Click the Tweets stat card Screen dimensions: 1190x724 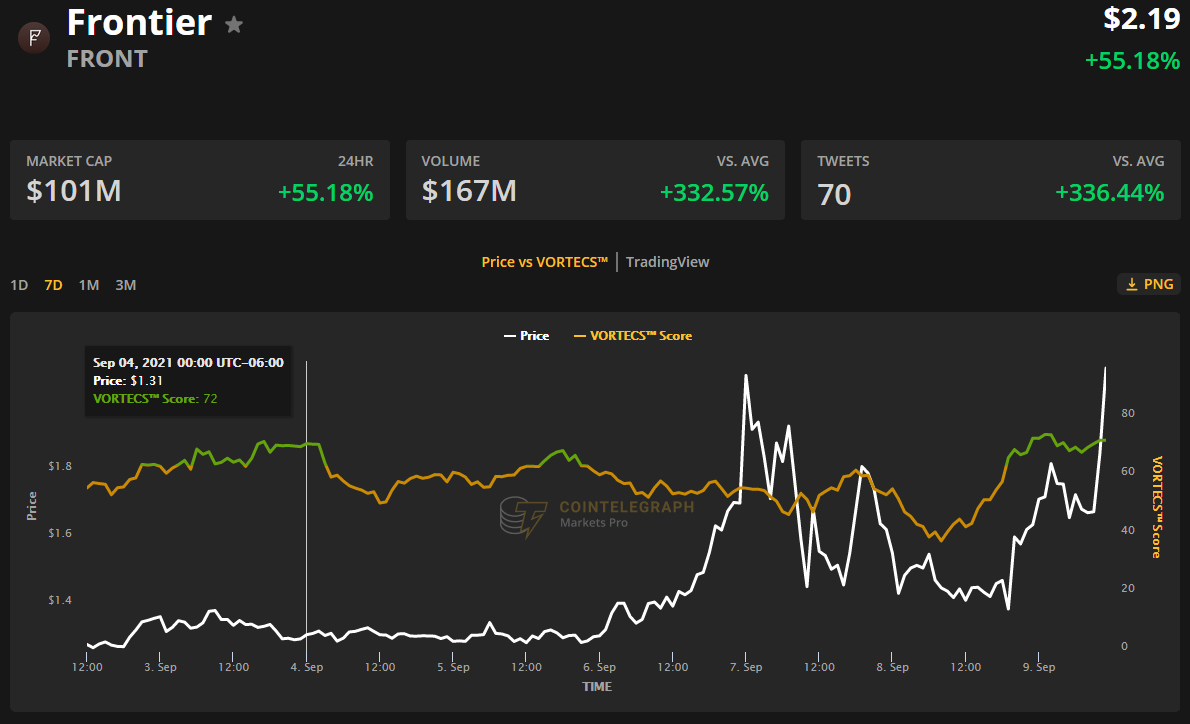tap(991, 180)
